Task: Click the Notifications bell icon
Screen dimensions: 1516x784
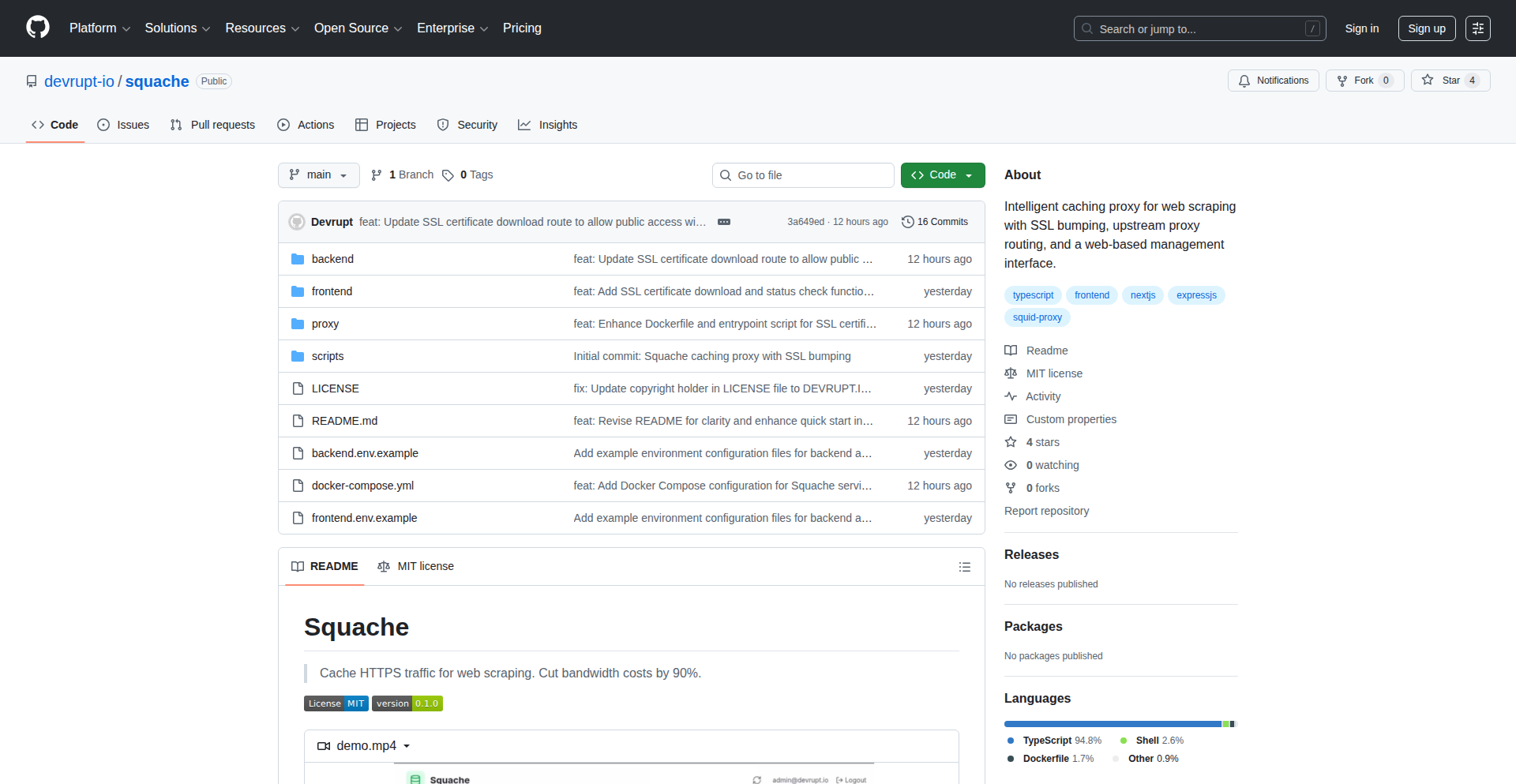Action: tap(1244, 81)
